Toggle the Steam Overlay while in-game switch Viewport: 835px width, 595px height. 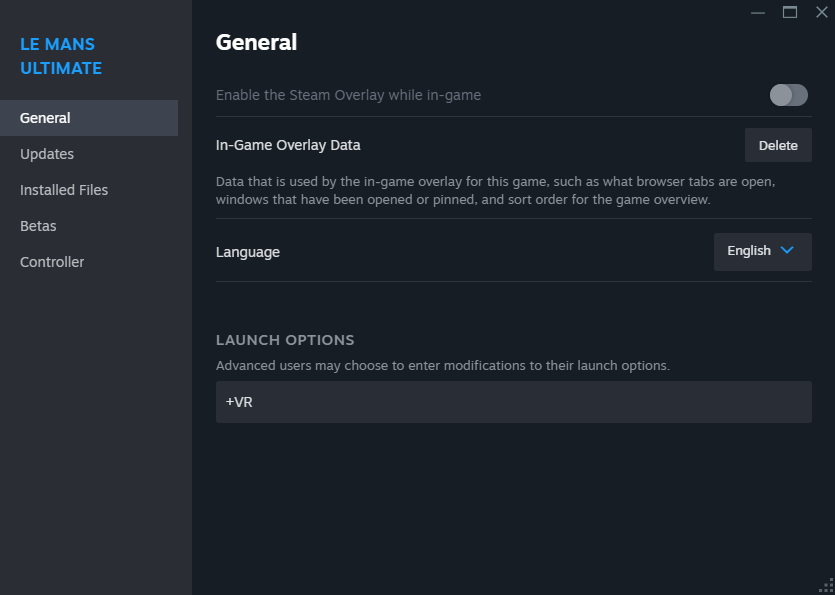788,95
